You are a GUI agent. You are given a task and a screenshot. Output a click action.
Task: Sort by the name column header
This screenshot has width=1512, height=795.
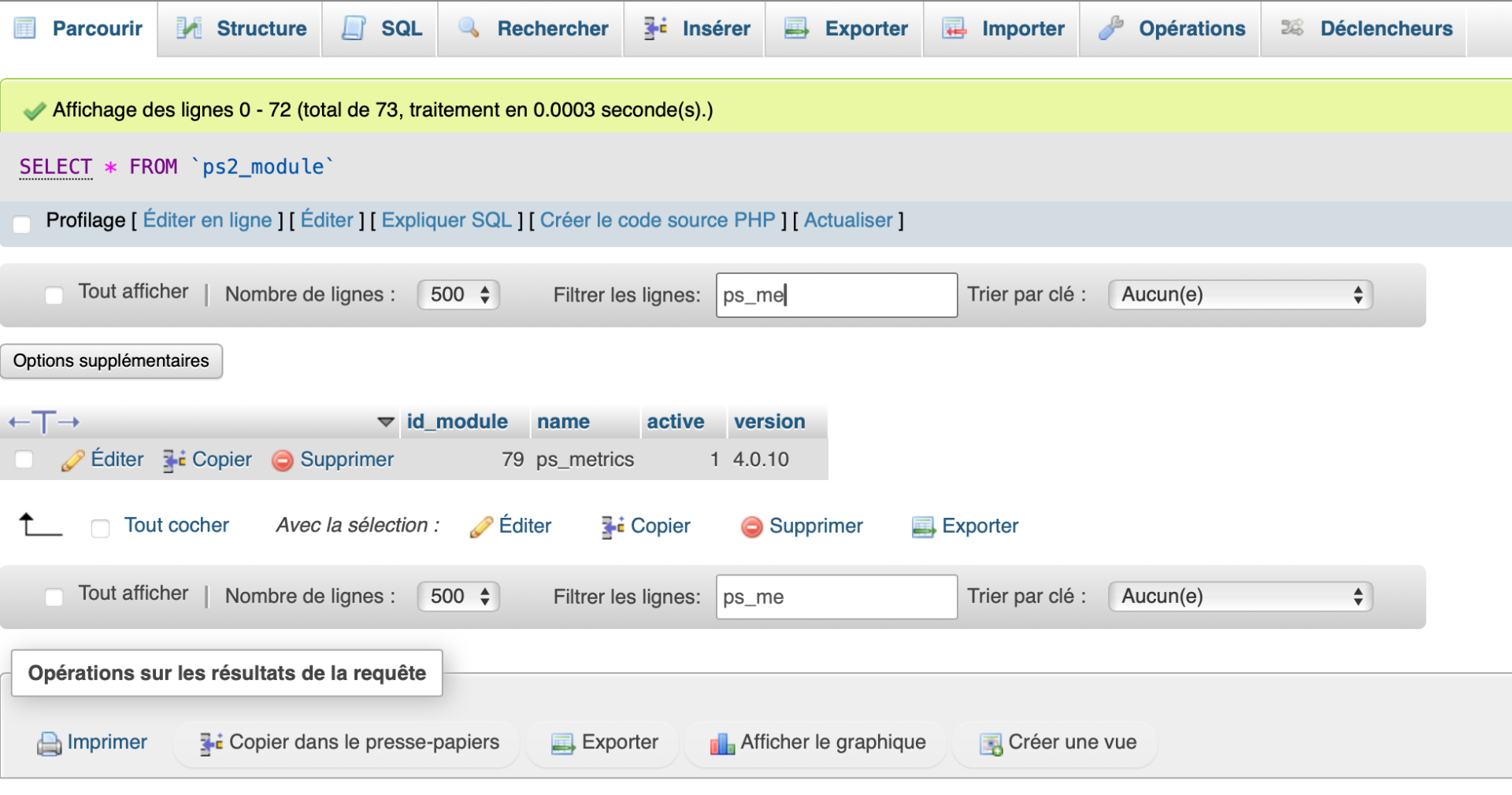point(563,422)
